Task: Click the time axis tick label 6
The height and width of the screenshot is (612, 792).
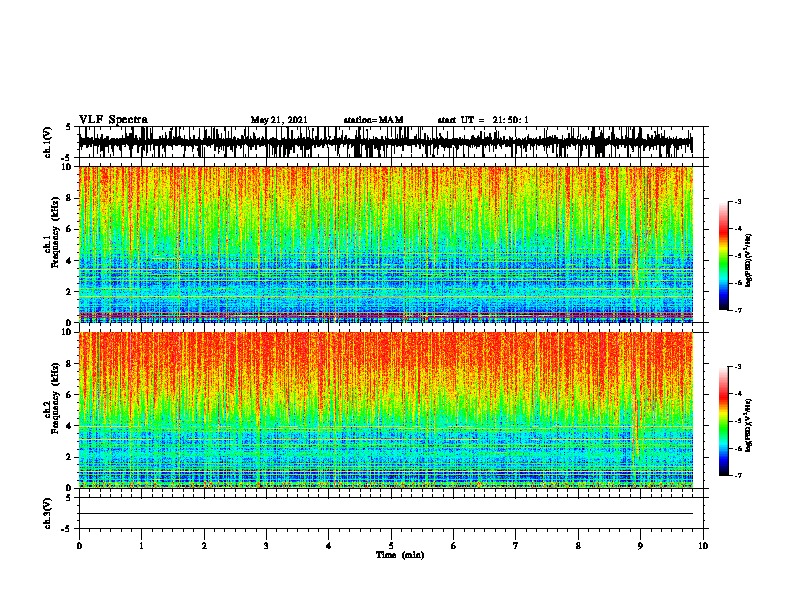Action: (x=454, y=545)
